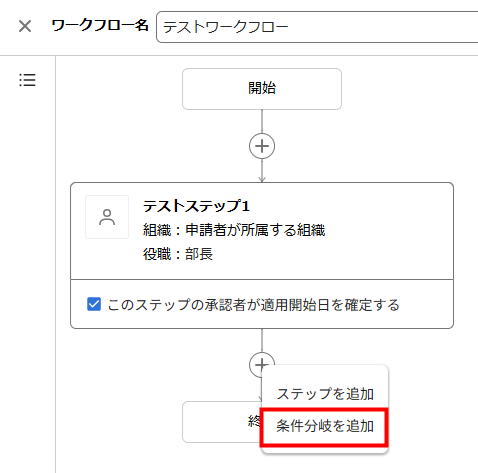This screenshot has height=473, width=478.
Task: Open the テストステップ1 step title
Action: click(x=196, y=206)
